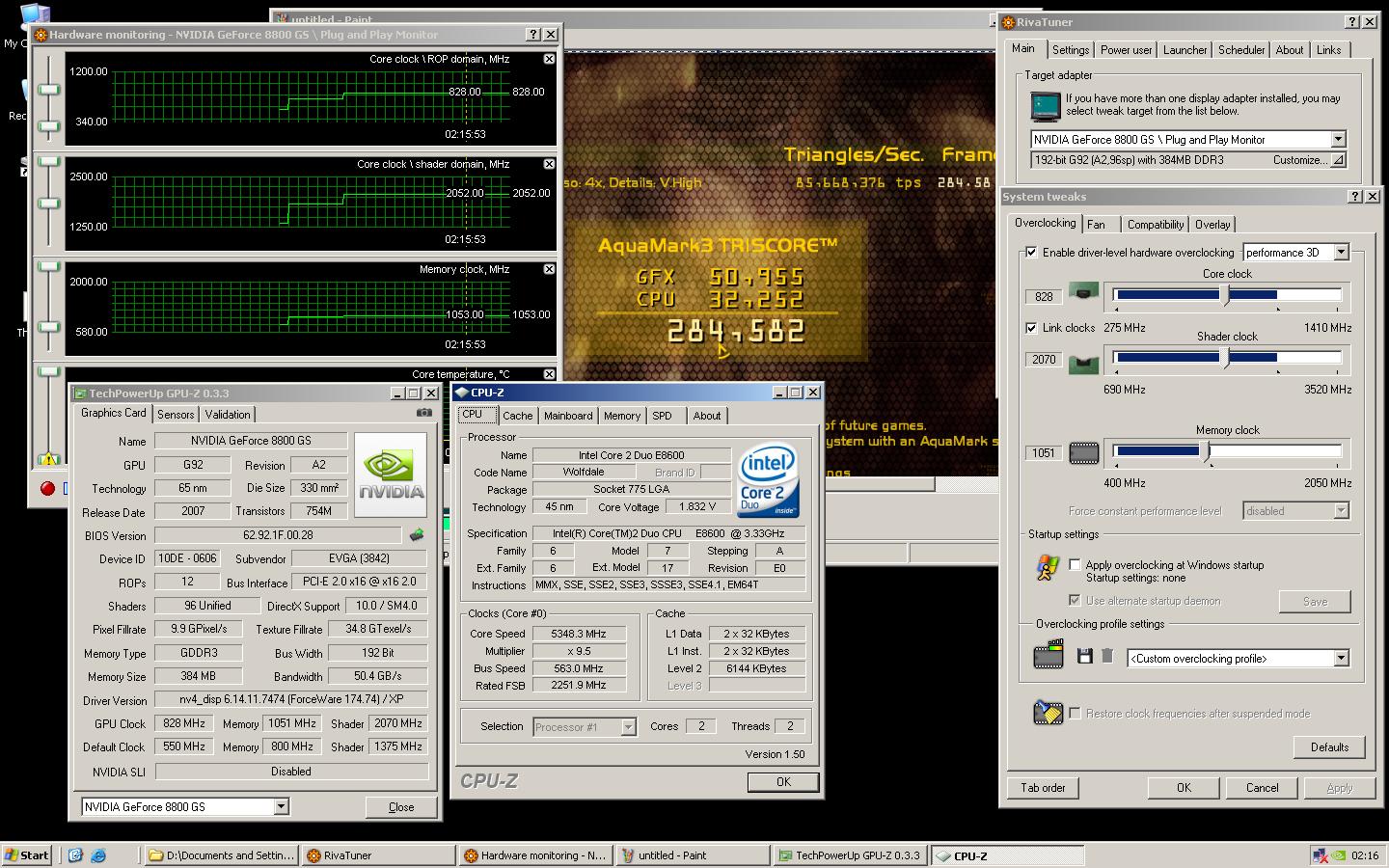Click the NVIDIA logo in GPU-Z
This screenshot has width=1389, height=868.
tap(392, 475)
